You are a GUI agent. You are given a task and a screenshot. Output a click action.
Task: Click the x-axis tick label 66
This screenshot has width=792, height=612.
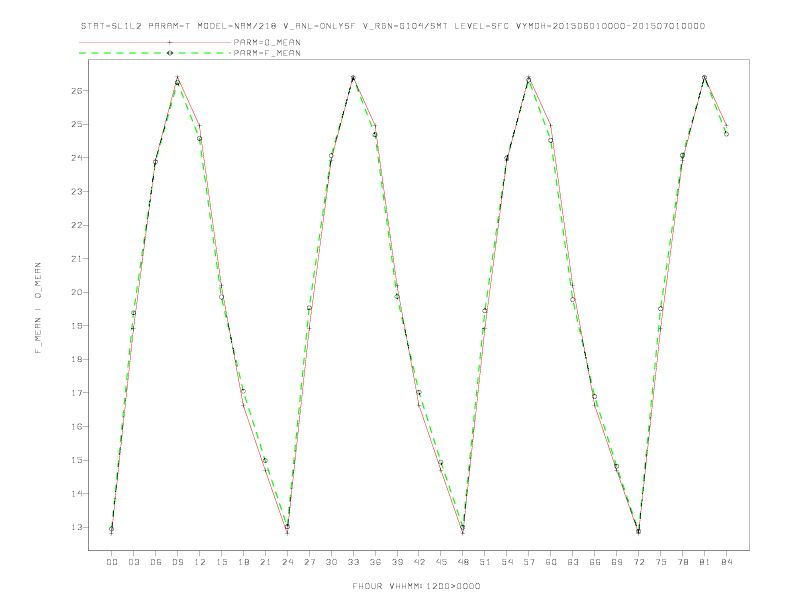point(595,562)
